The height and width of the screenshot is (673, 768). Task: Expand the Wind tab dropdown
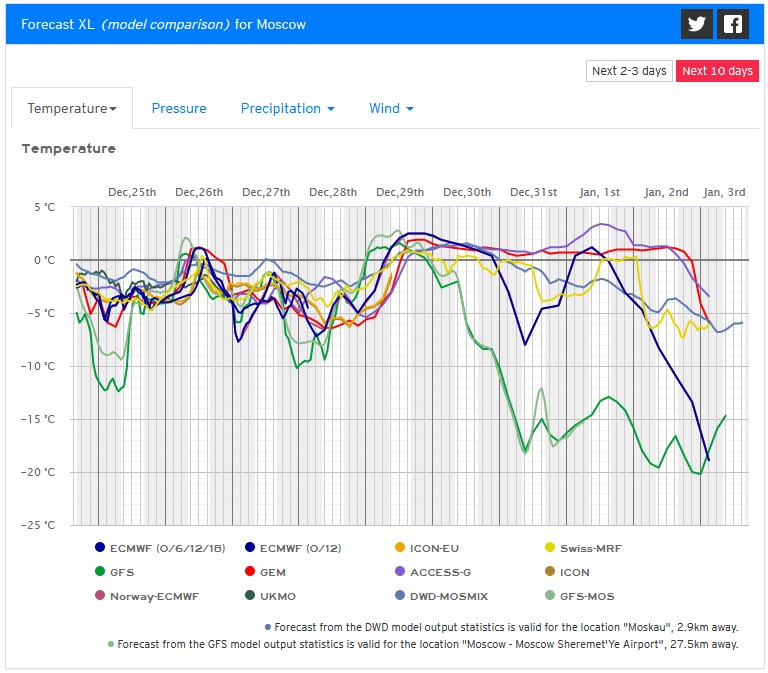click(x=391, y=108)
